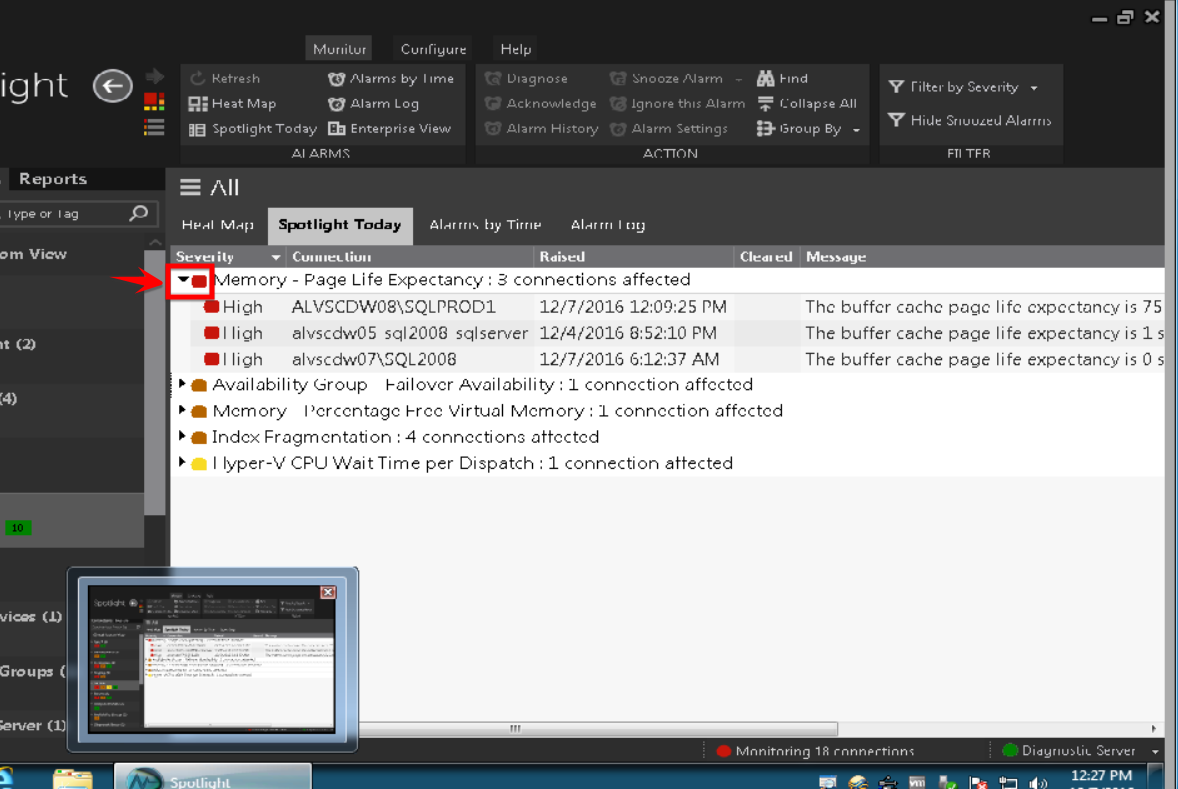Acknowledge the selected alarm

coord(541,104)
